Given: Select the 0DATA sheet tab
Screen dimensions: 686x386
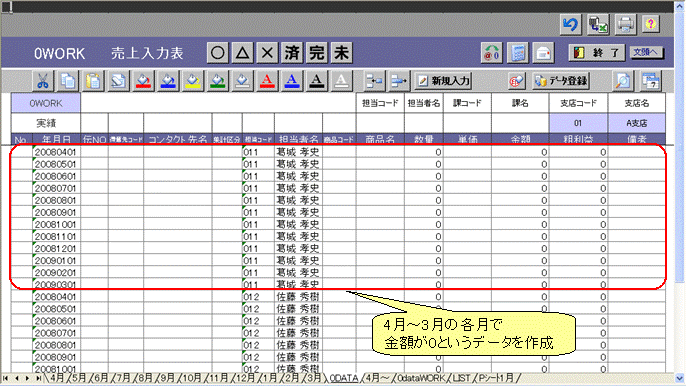Looking at the screenshot, I should pyautogui.click(x=344, y=378).
